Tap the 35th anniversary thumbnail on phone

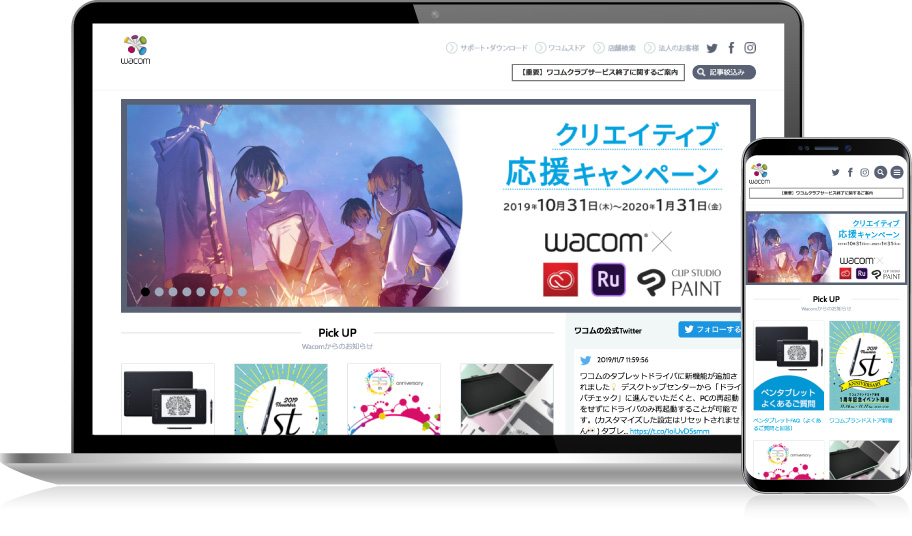pyautogui.click(x=789, y=460)
